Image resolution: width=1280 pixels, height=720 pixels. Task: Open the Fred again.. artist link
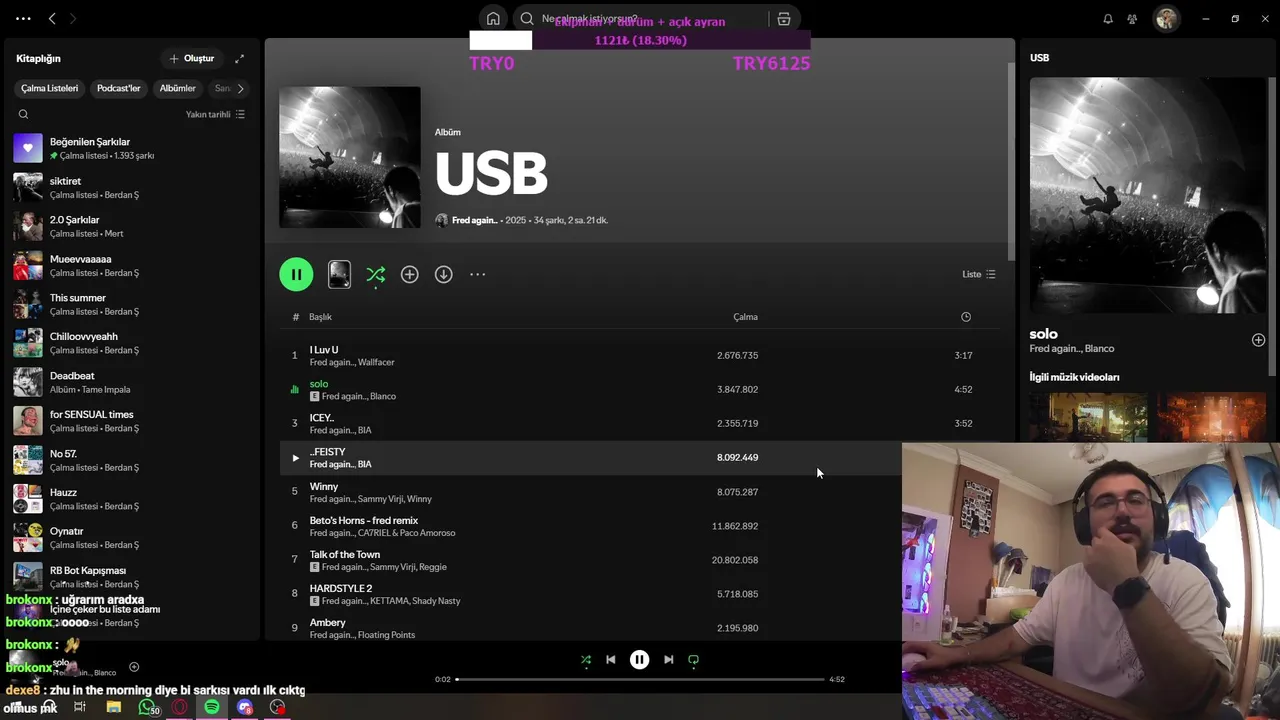[x=475, y=220]
